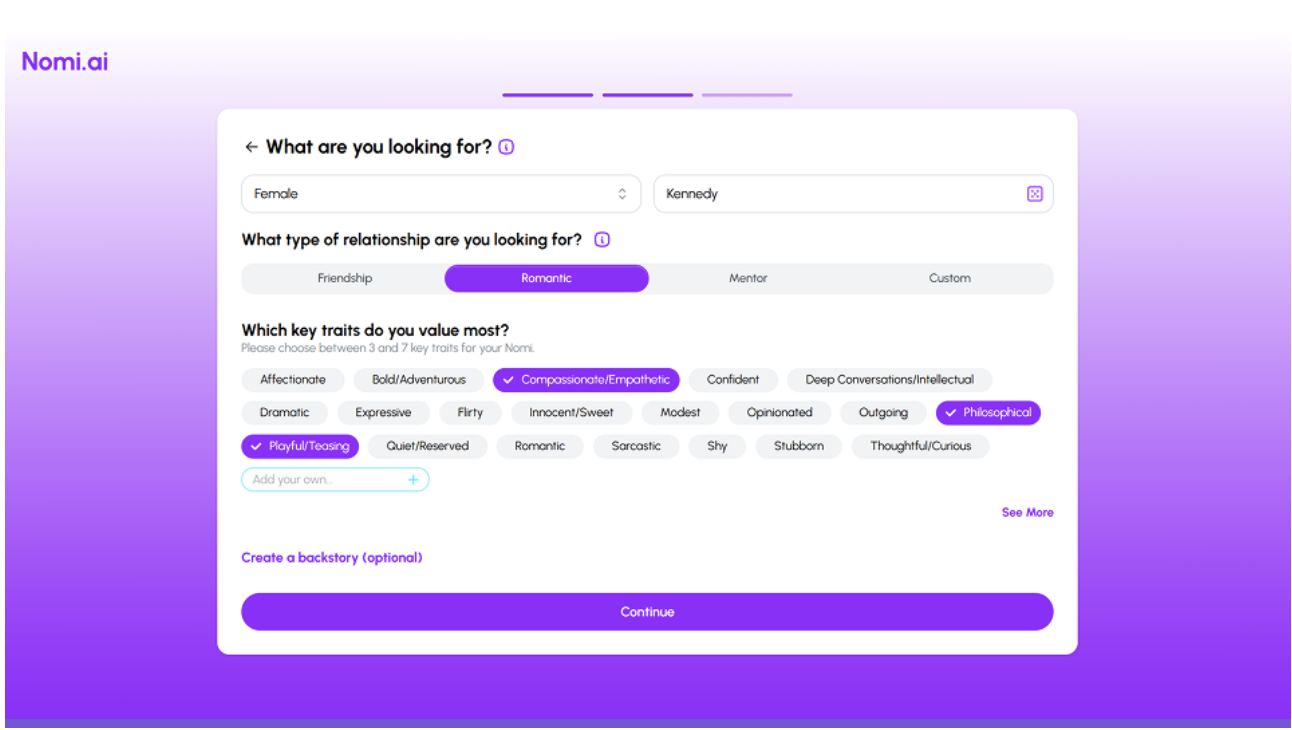Click info icon next to 'What are you looking for?'
Image resolution: width=1292 pixels, height=730 pixels.
click(x=506, y=147)
